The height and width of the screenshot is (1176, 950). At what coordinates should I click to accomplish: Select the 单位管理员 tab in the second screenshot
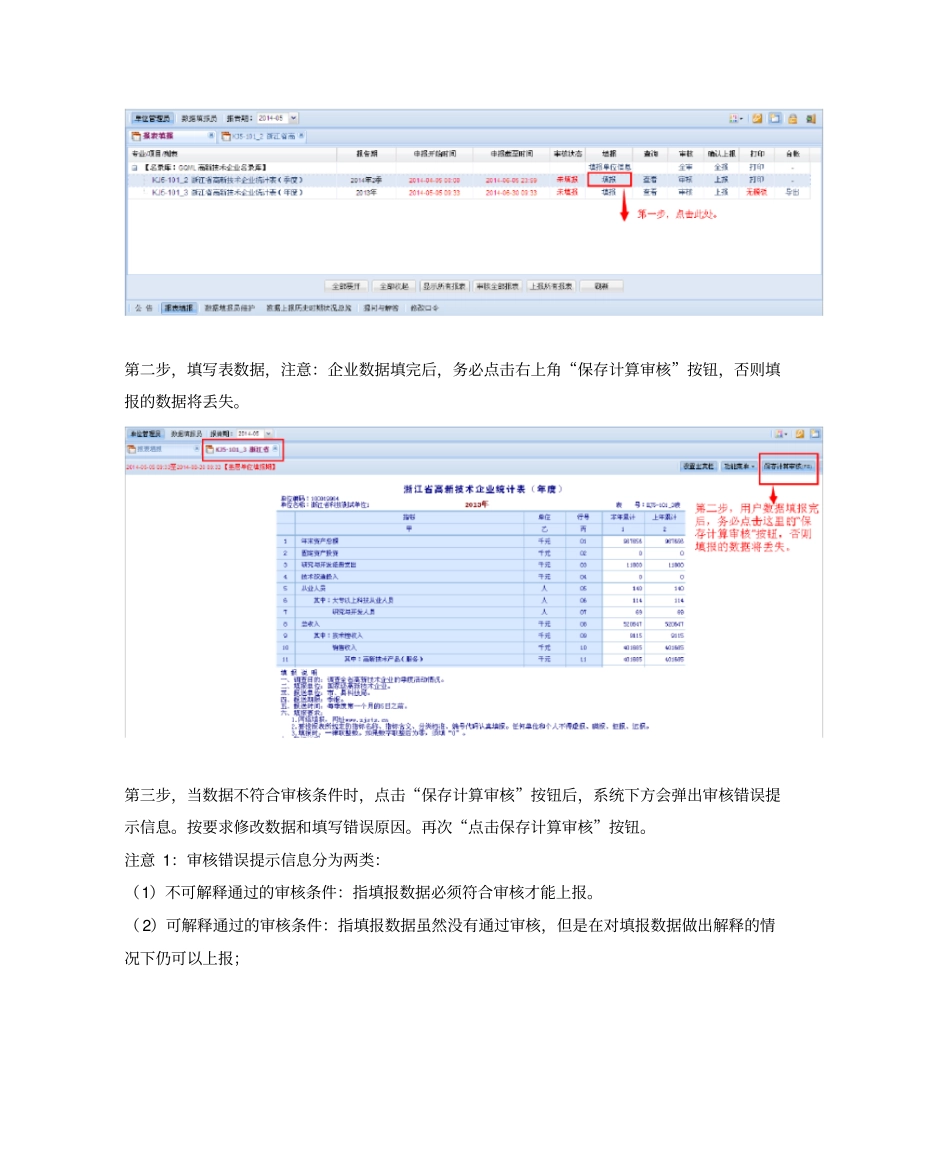pyautogui.click(x=145, y=434)
